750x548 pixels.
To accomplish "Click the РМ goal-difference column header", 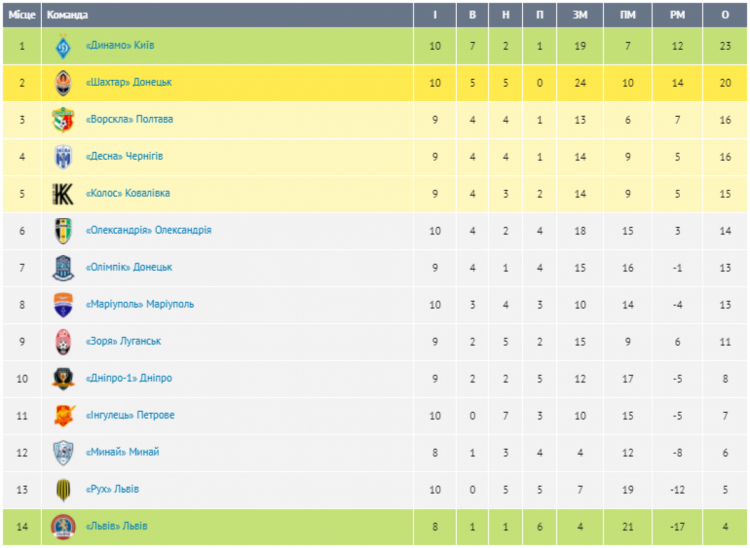I will pos(677,15).
